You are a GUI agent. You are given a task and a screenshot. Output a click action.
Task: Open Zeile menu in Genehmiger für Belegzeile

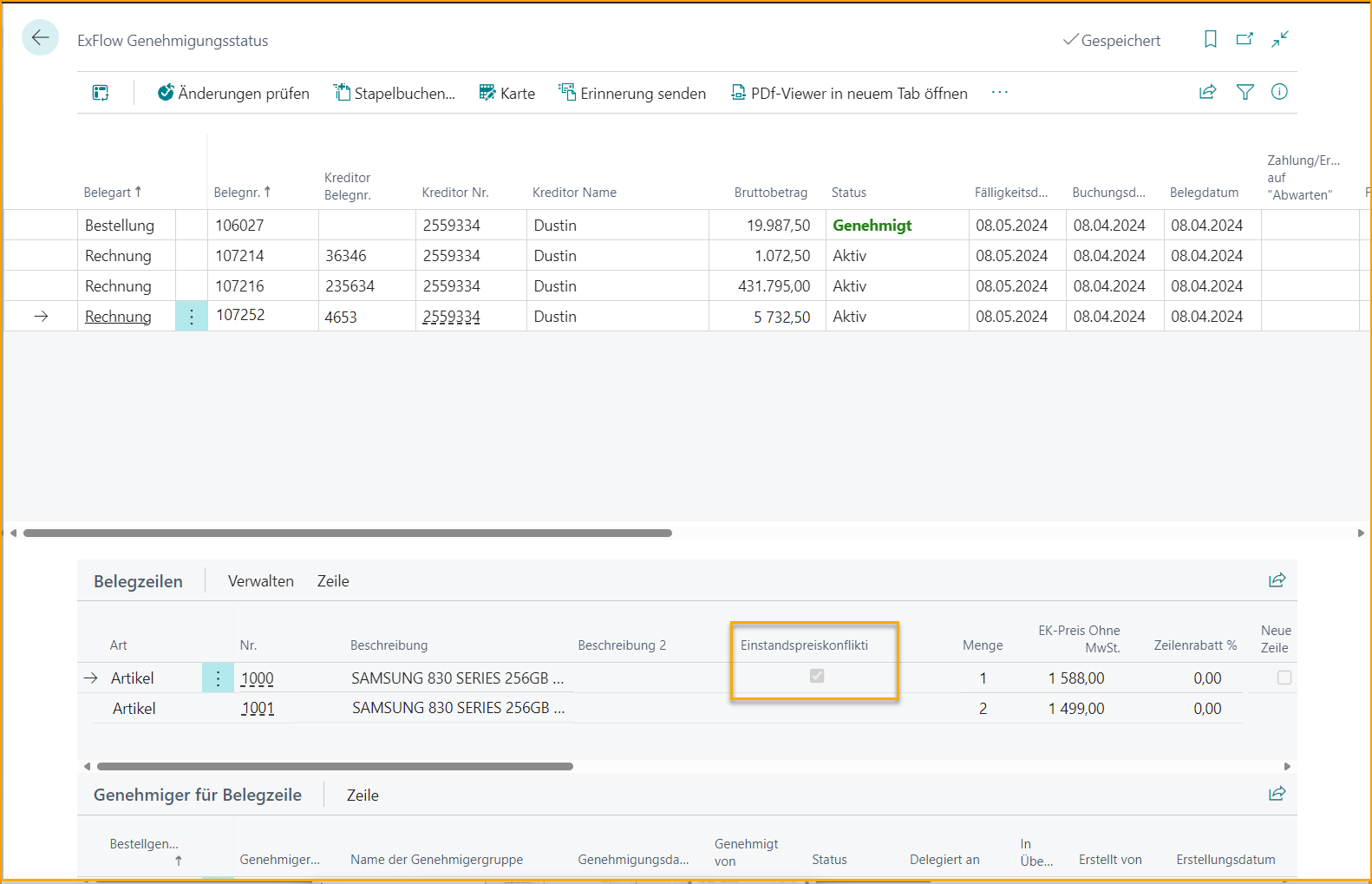pos(363,796)
